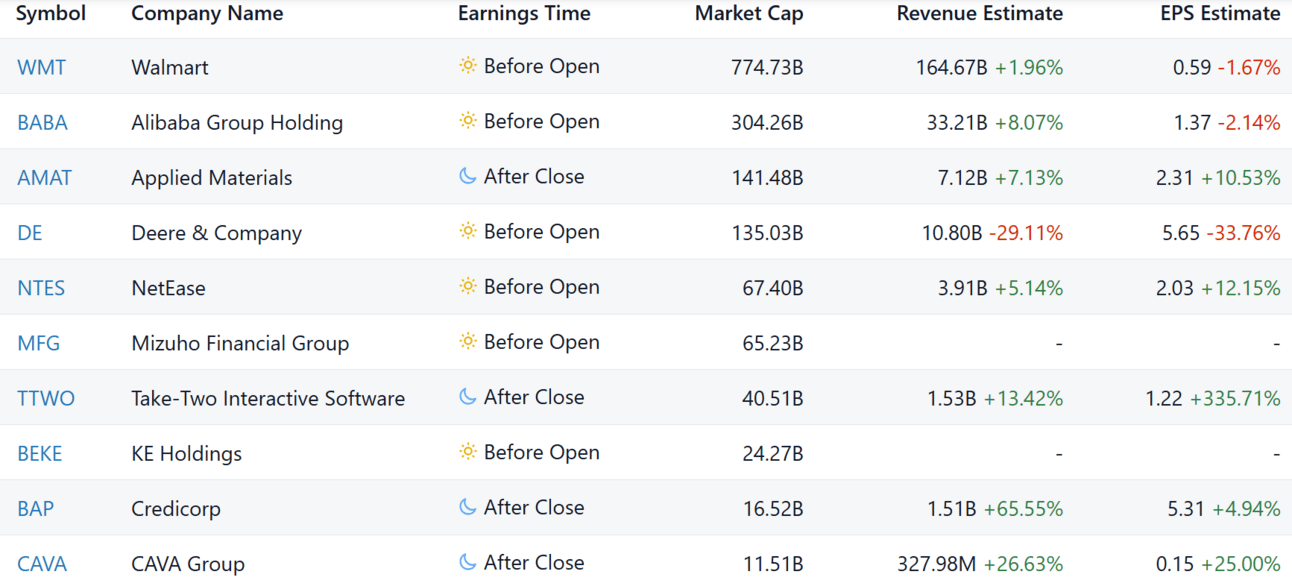Select the Deere & Company name
Screen dimensions: 1292x586
coord(216,232)
